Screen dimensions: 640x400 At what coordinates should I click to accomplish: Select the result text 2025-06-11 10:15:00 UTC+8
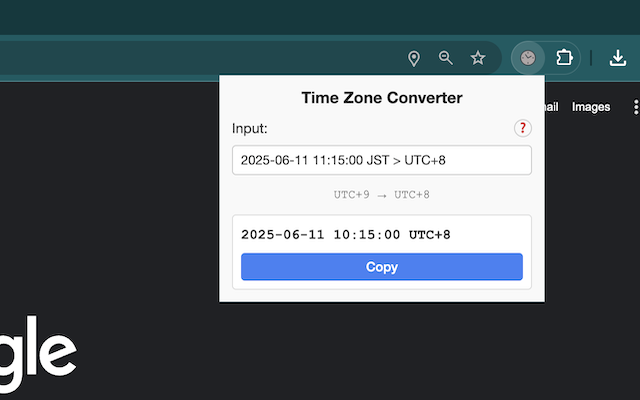(346, 235)
